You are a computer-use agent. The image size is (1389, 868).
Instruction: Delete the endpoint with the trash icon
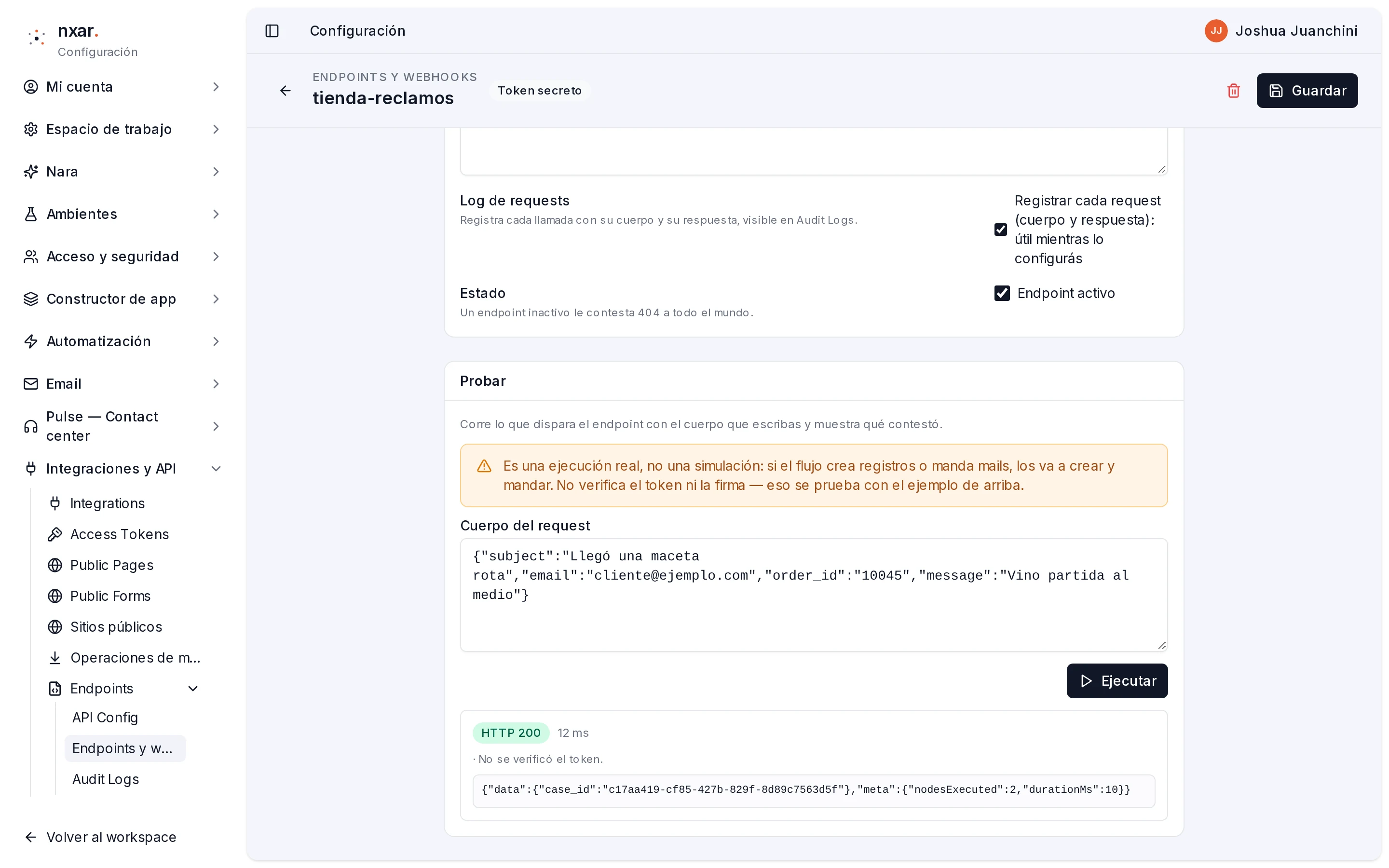pos(1233,91)
